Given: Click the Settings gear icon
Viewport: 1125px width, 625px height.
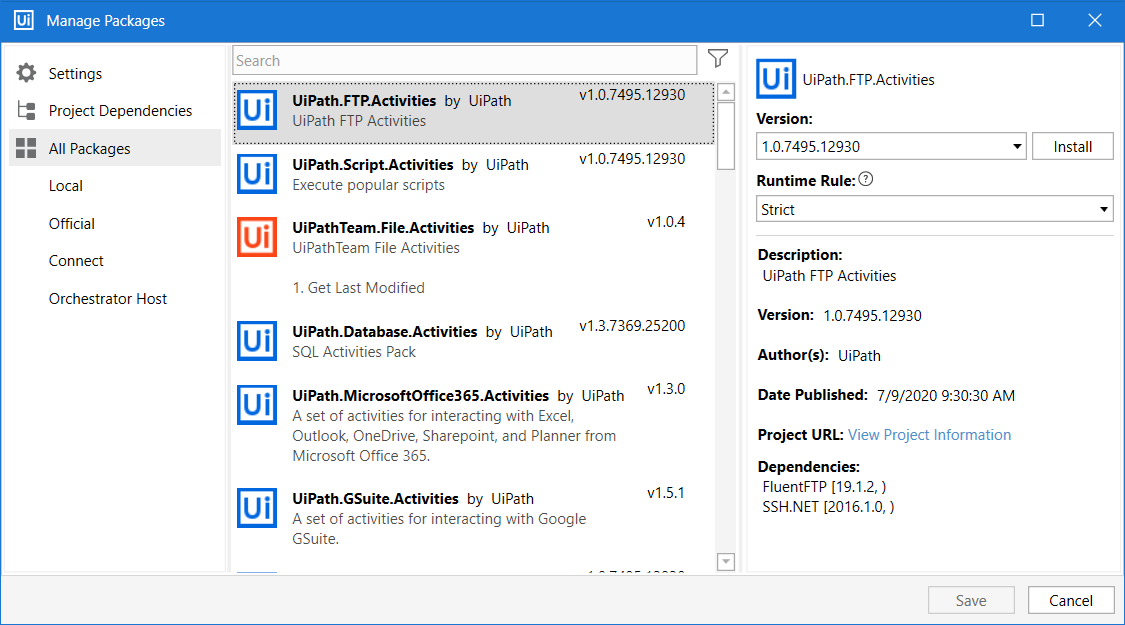Looking at the screenshot, I should pyautogui.click(x=27, y=72).
